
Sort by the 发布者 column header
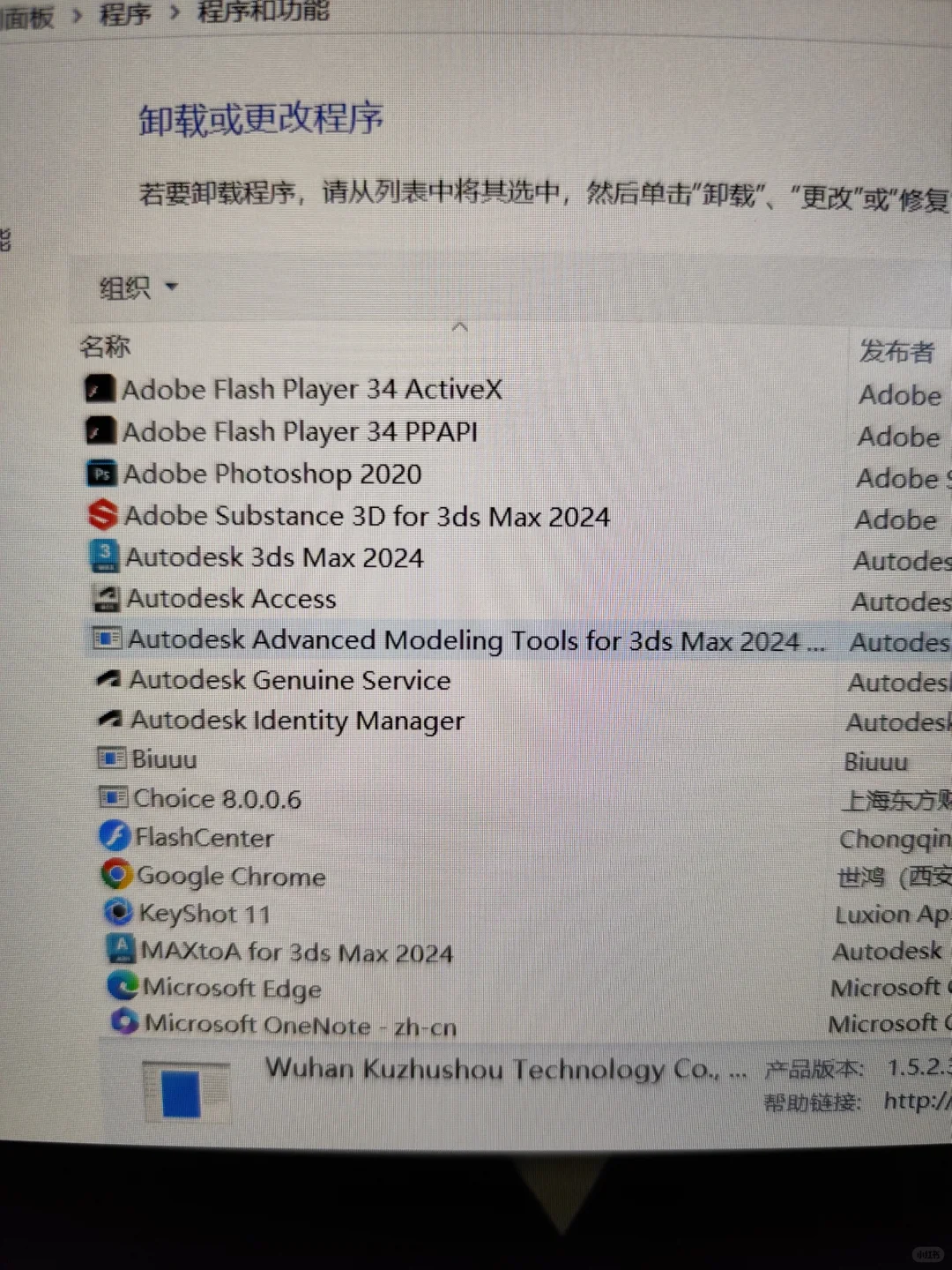[x=896, y=351]
